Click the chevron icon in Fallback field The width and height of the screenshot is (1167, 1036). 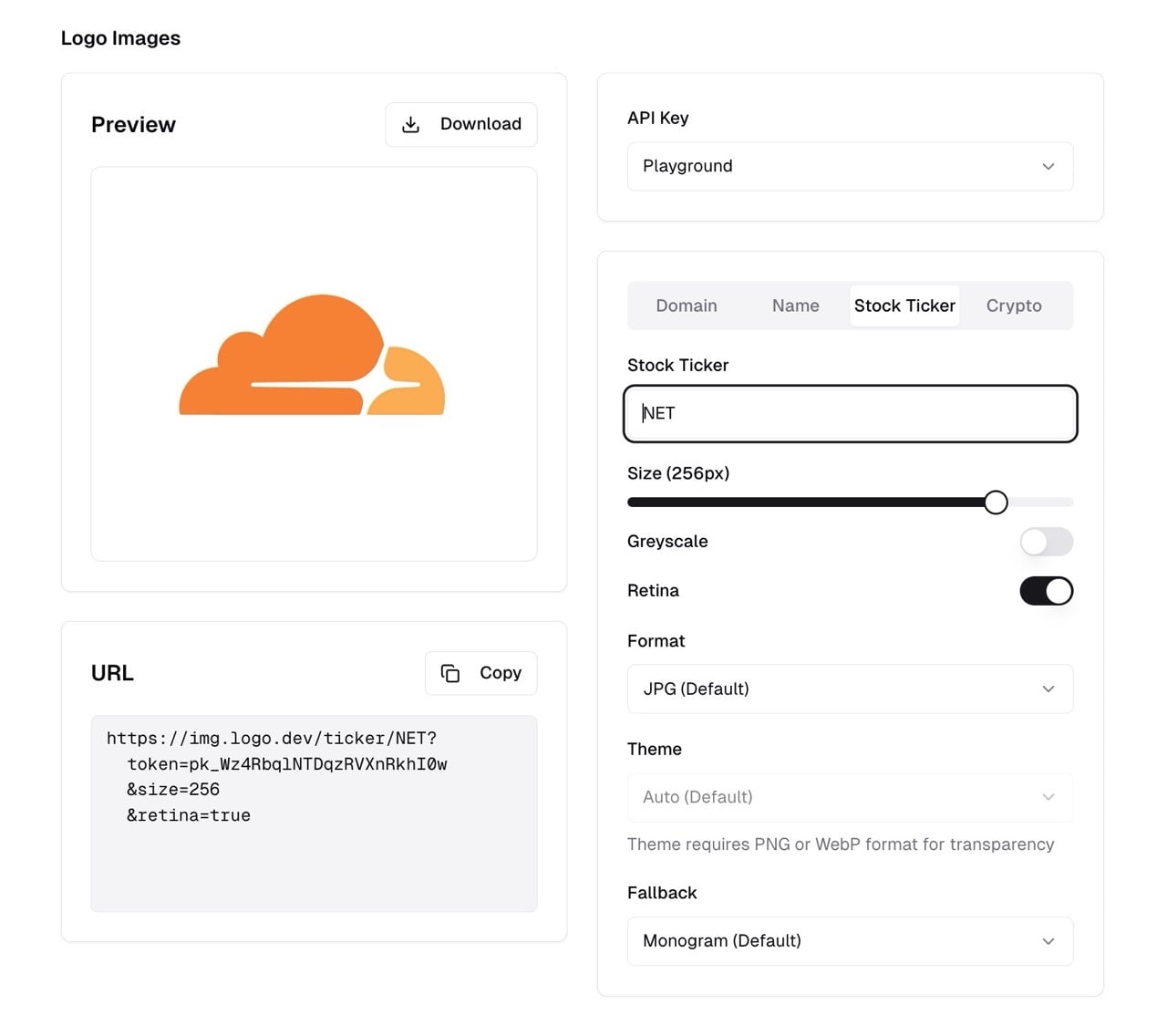pyautogui.click(x=1048, y=941)
